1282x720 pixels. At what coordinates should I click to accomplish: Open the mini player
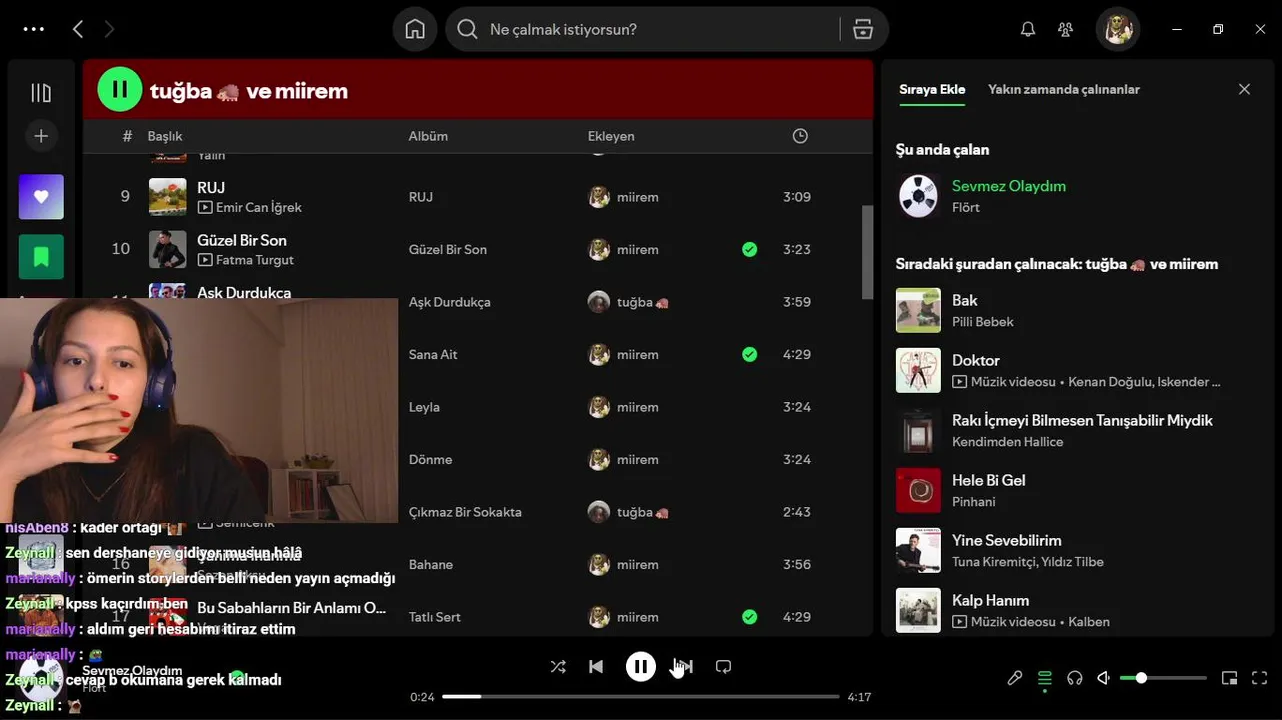1230,678
